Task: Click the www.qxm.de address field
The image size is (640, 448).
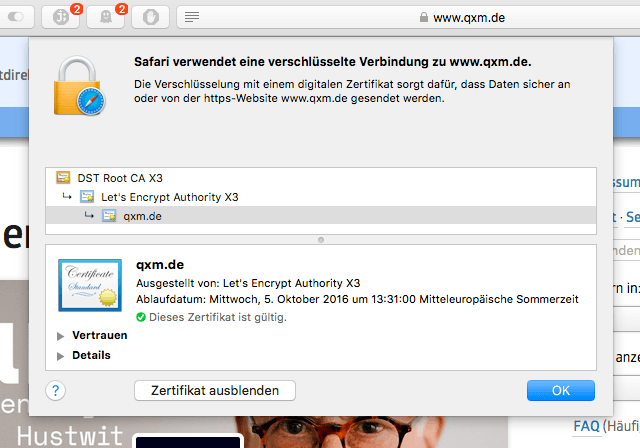Action: [x=480, y=17]
